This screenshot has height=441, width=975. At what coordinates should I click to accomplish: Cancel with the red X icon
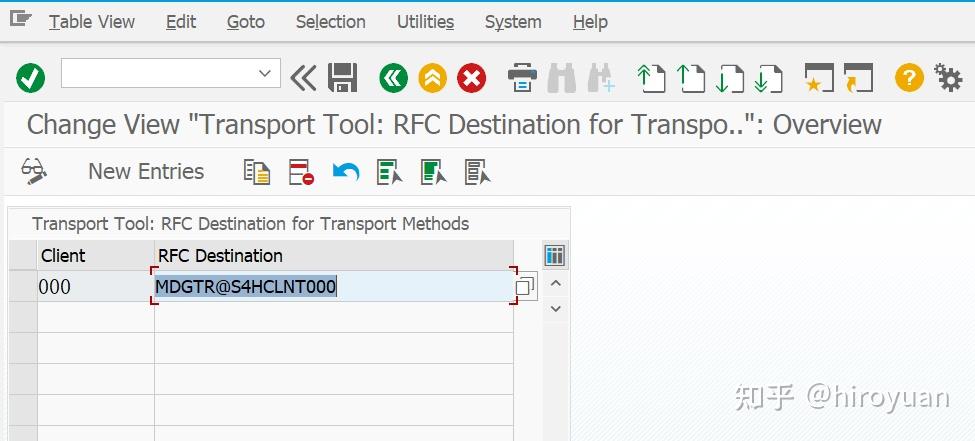point(471,78)
